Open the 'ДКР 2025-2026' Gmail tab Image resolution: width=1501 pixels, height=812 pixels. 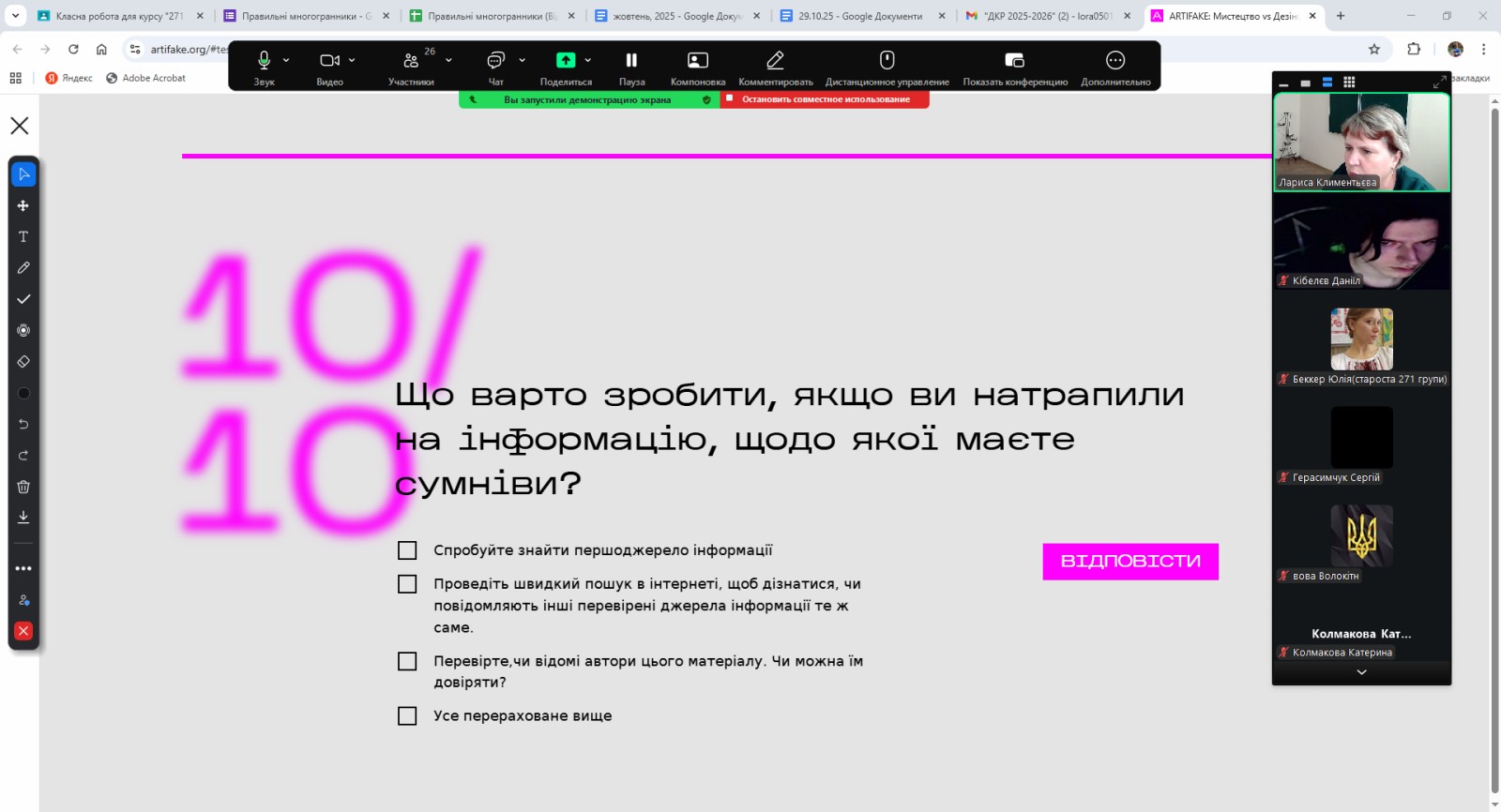pyautogui.click(x=1046, y=16)
